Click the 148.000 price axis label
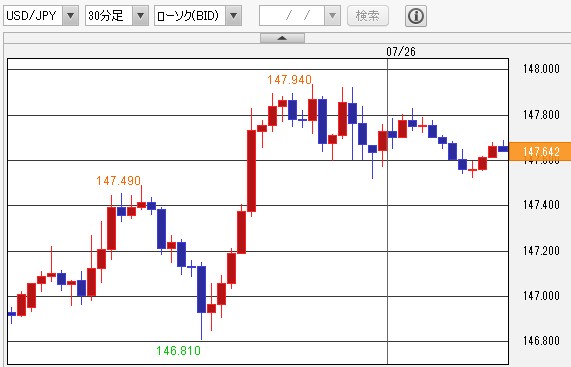571x367 pixels. (541, 69)
